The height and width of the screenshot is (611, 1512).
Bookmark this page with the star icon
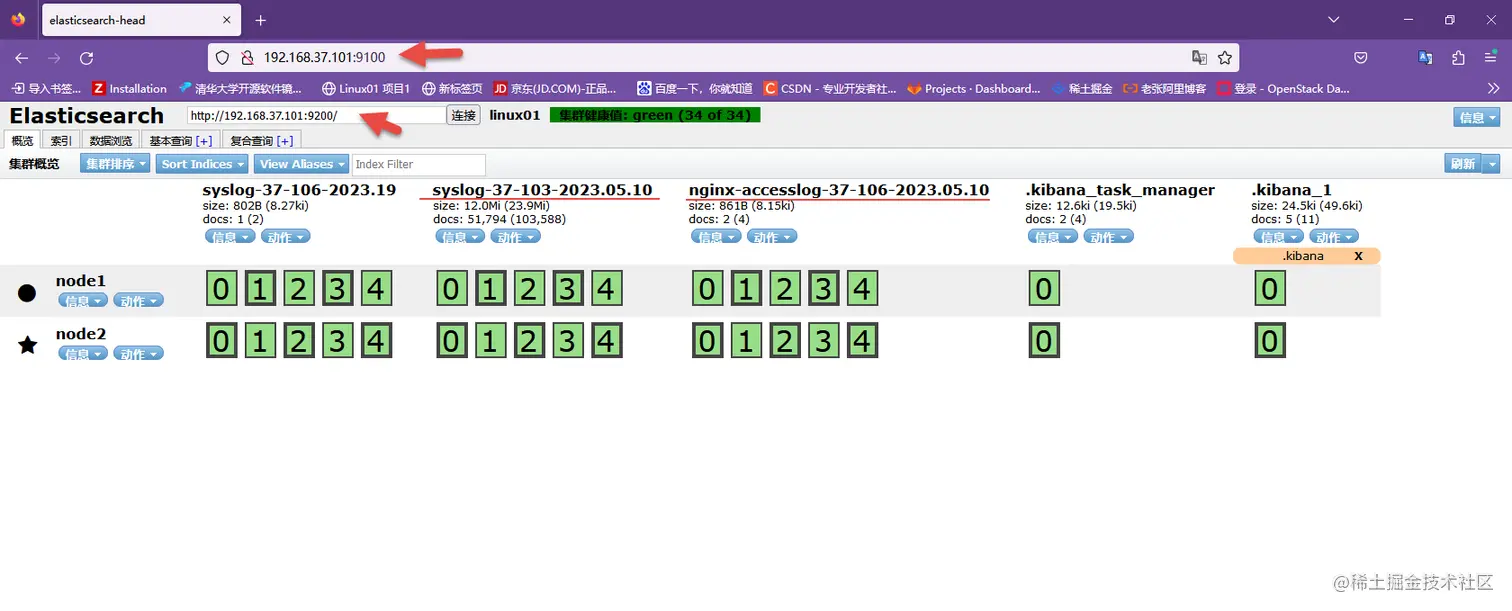click(x=1225, y=58)
